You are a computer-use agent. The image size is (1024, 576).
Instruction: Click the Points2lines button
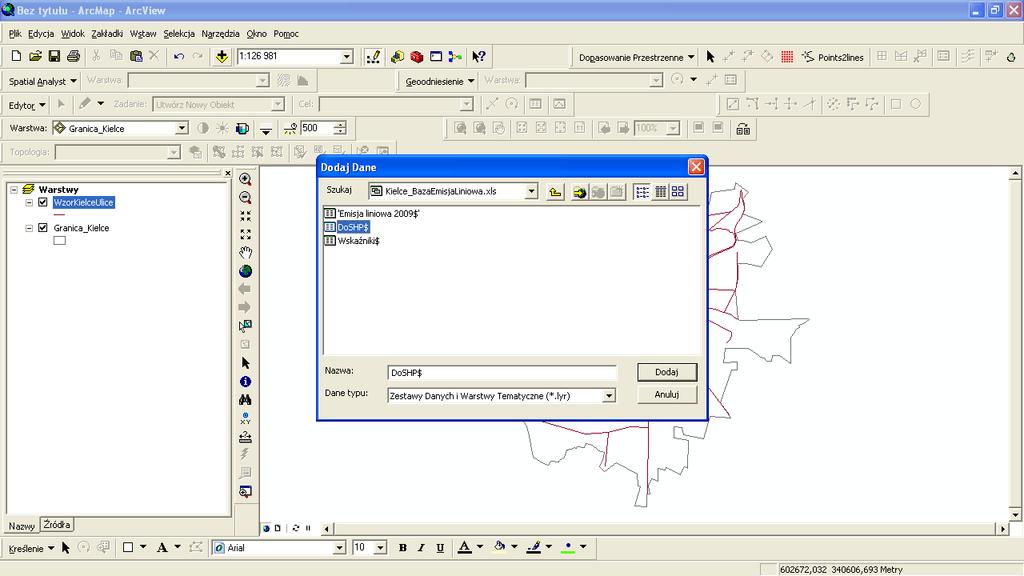pyautogui.click(x=833, y=57)
